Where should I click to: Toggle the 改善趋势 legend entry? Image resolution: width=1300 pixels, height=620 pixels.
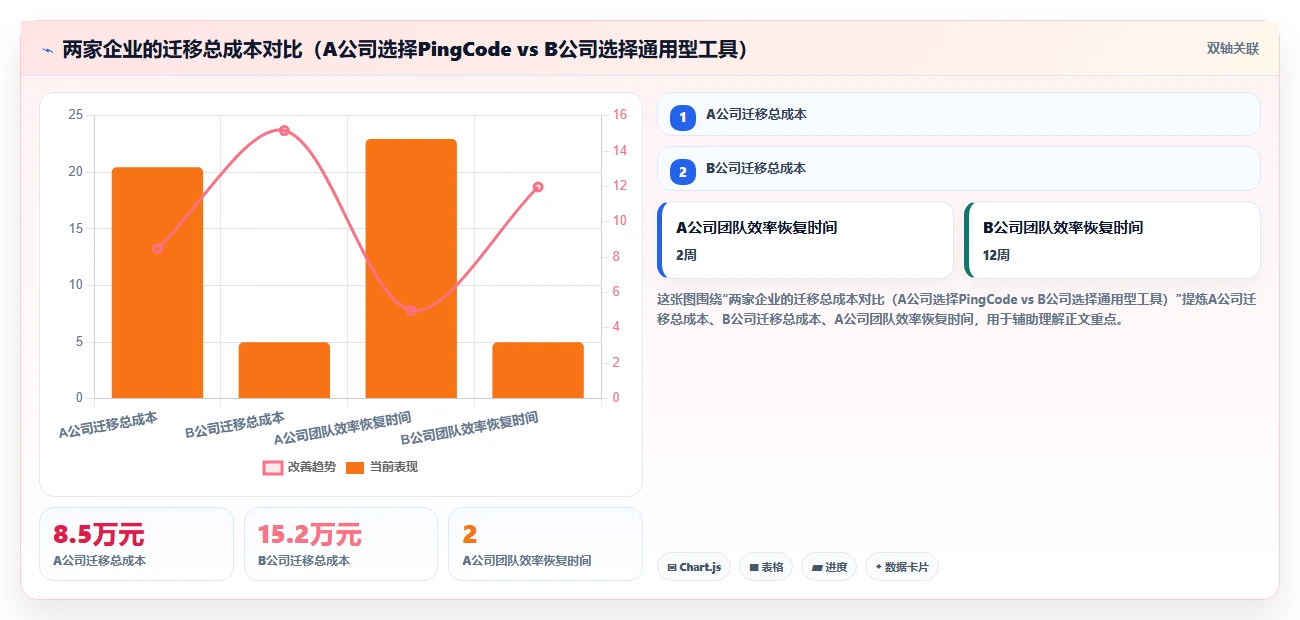pos(297,467)
